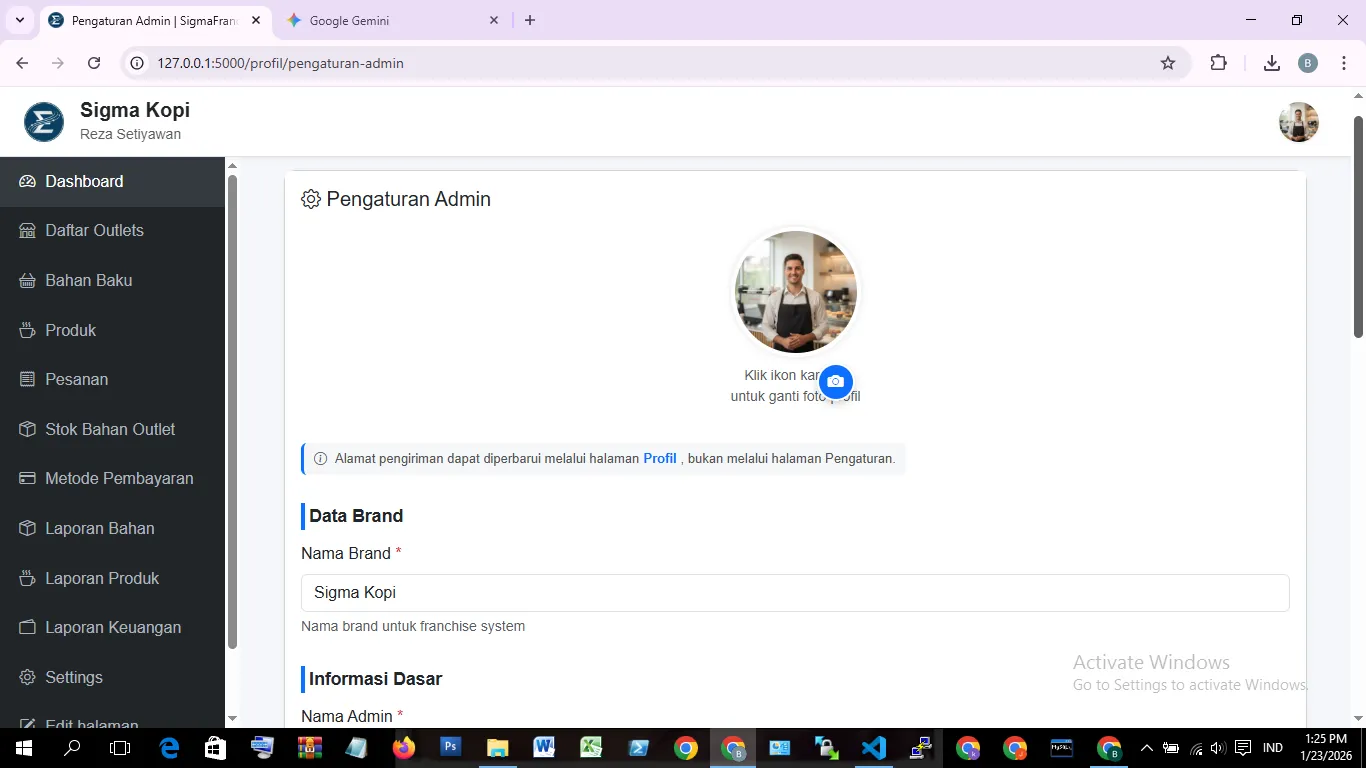The image size is (1366, 768).
Task: Open the tab search dropdown arrow
Action: [x=19, y=20]
